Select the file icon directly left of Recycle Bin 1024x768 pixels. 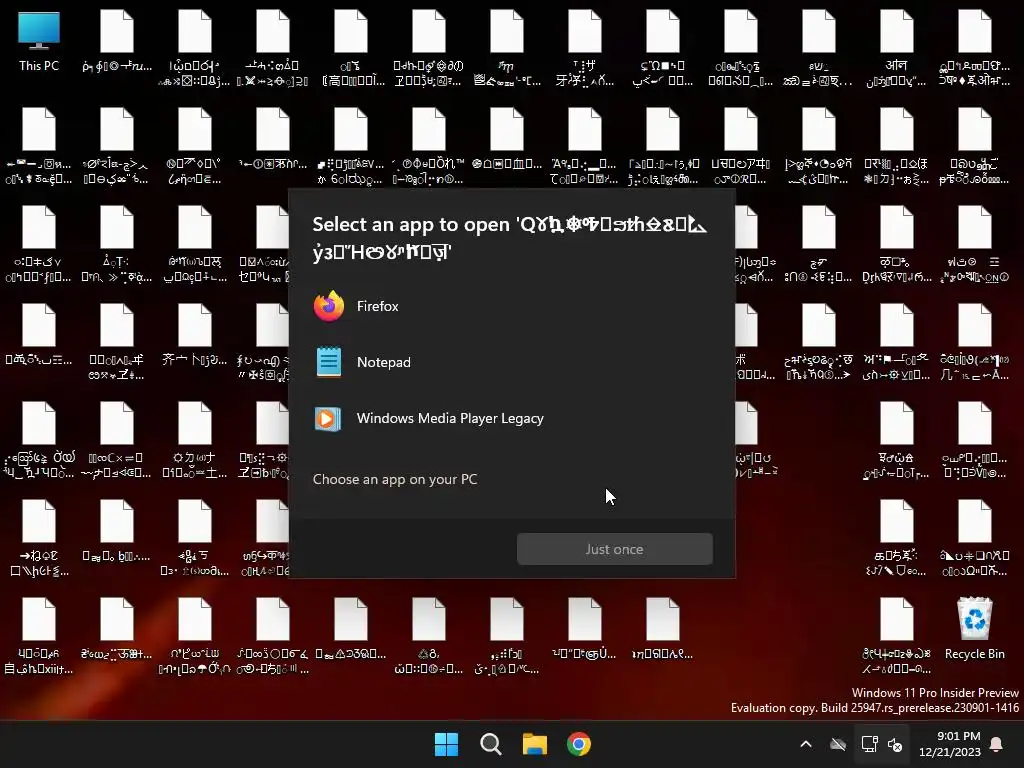(897, 637)
